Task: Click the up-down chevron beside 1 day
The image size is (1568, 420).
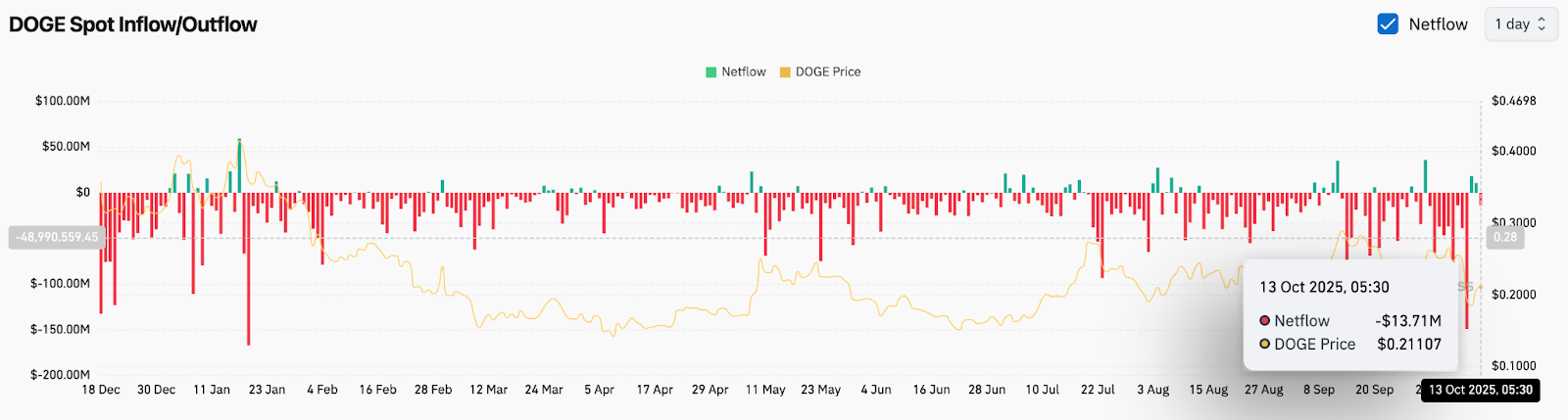Action: click(x=1542, y=24)
